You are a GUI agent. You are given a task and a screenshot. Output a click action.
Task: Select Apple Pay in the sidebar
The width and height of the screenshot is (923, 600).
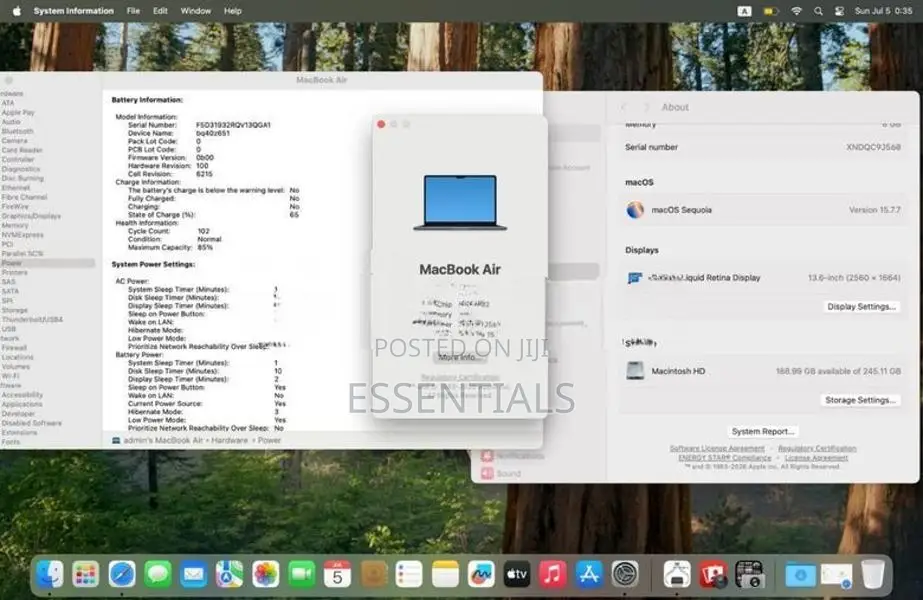click(18, 112)
